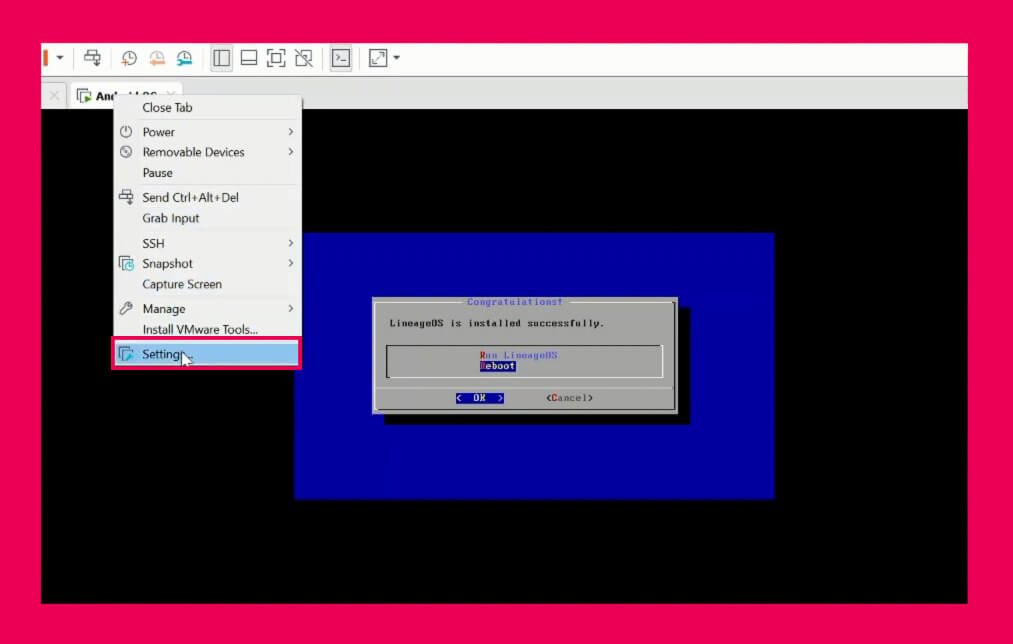This screenshot has width=1013, height=644.
Task: Open the Manage submenu
Action: tap(208, 309)
